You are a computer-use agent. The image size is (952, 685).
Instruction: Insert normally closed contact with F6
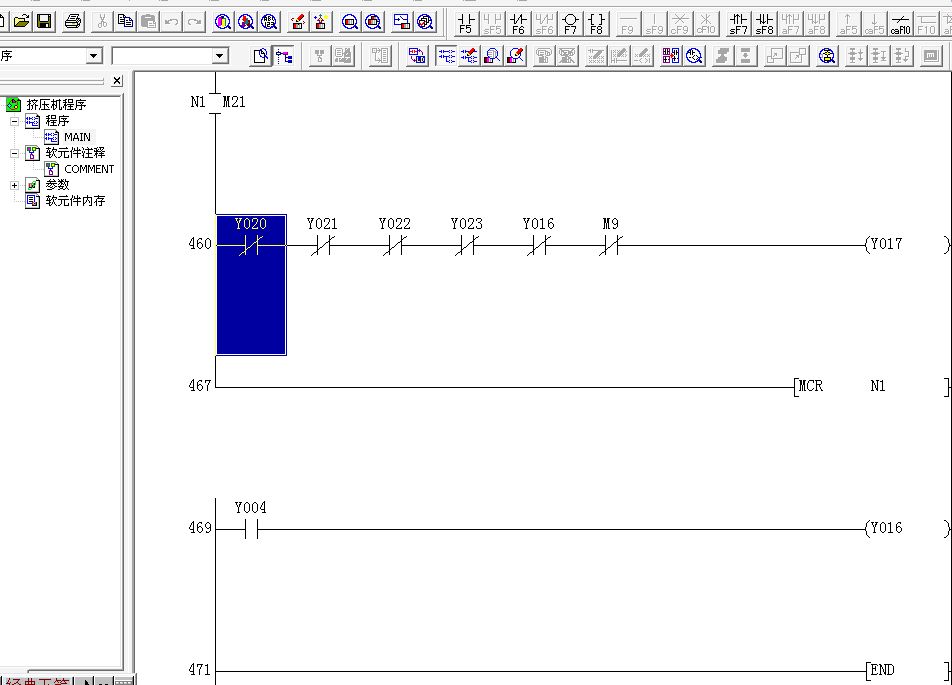518,22
